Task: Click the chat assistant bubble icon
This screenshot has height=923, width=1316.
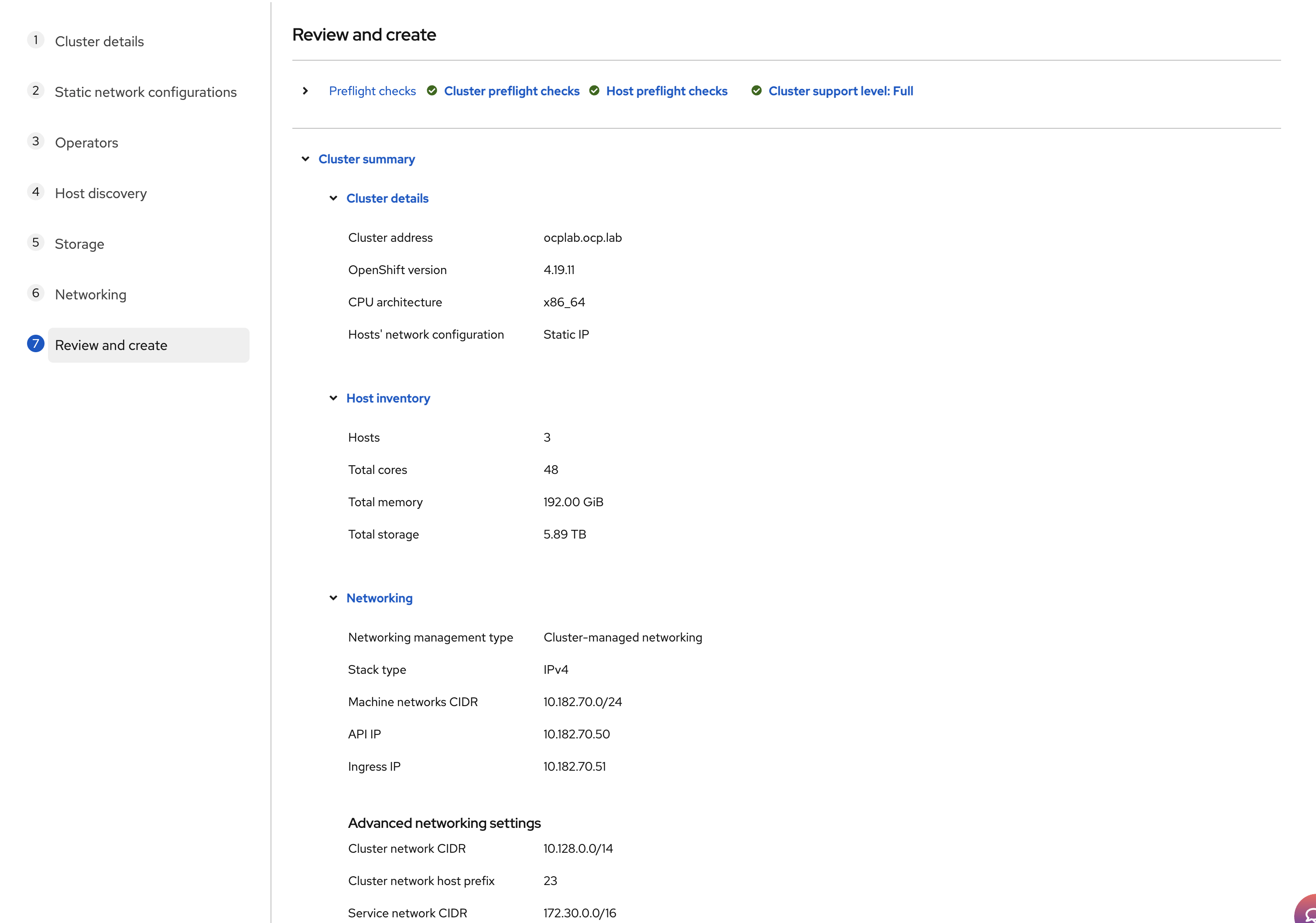Action: (x=1306, y=913)
